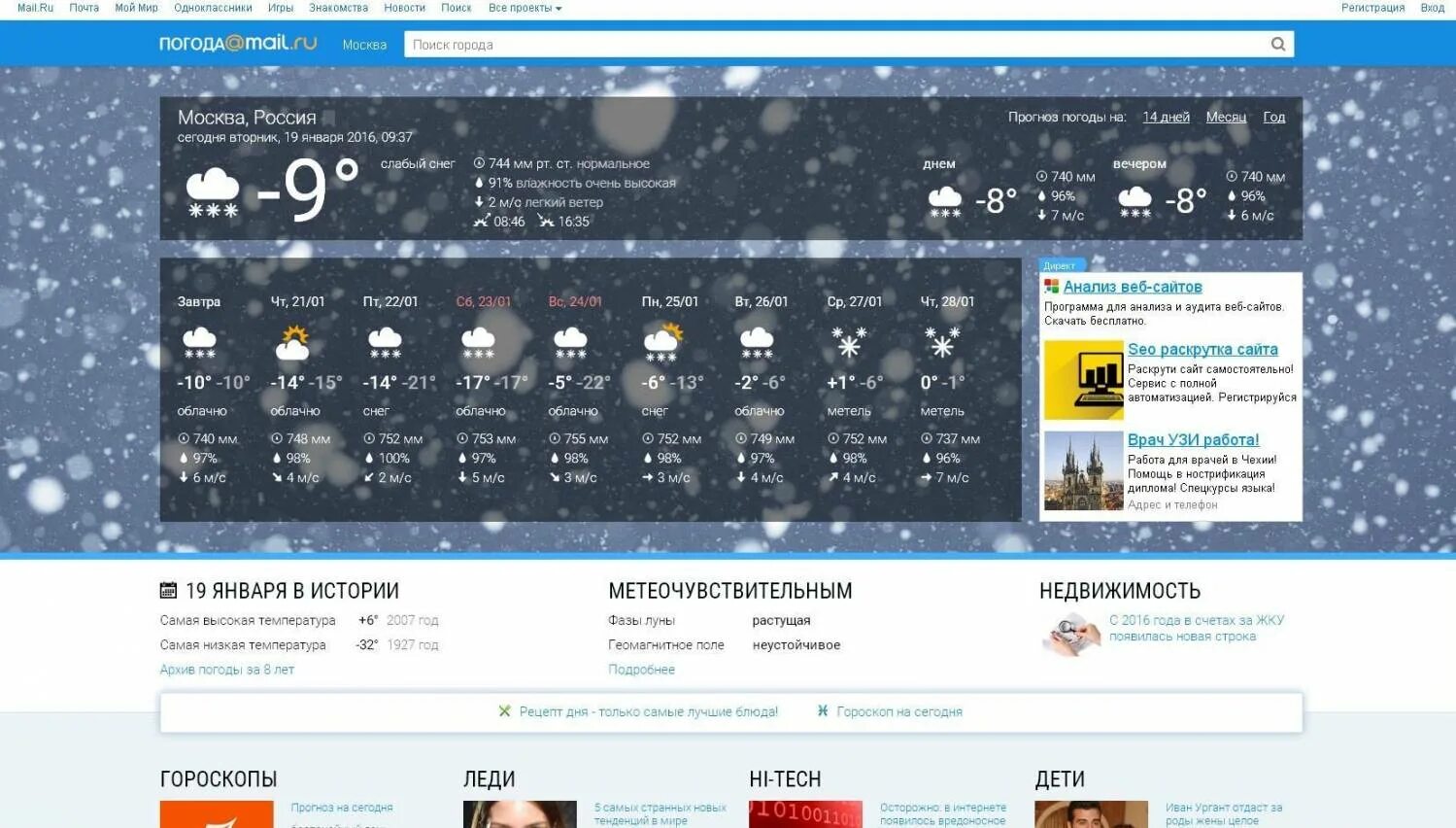Open the pogoda@mail.ru logo
Screen dimensions: 1456x828
point(238,44)
